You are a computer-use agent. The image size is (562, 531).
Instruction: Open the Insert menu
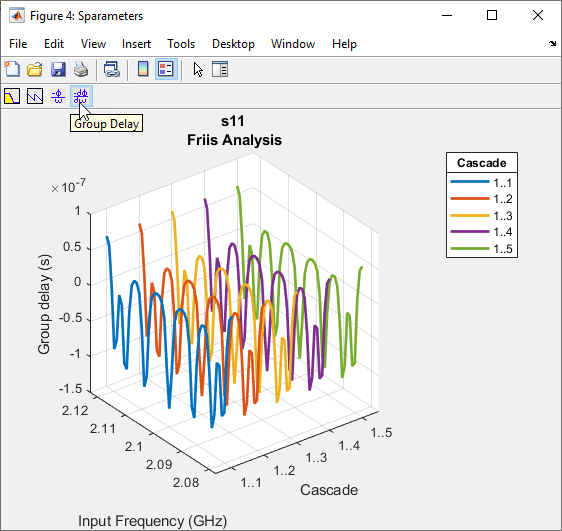(x=136, y=44)
